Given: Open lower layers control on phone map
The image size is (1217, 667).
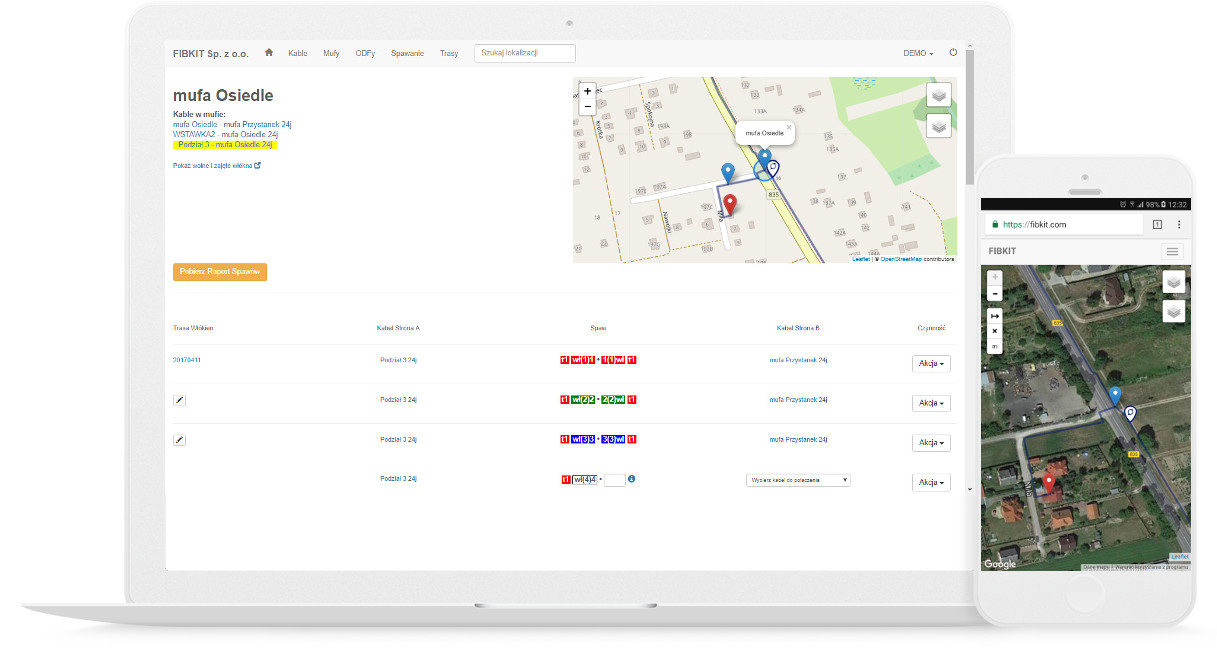Looking at the screenshot, I should click(x=1174, y=312).
